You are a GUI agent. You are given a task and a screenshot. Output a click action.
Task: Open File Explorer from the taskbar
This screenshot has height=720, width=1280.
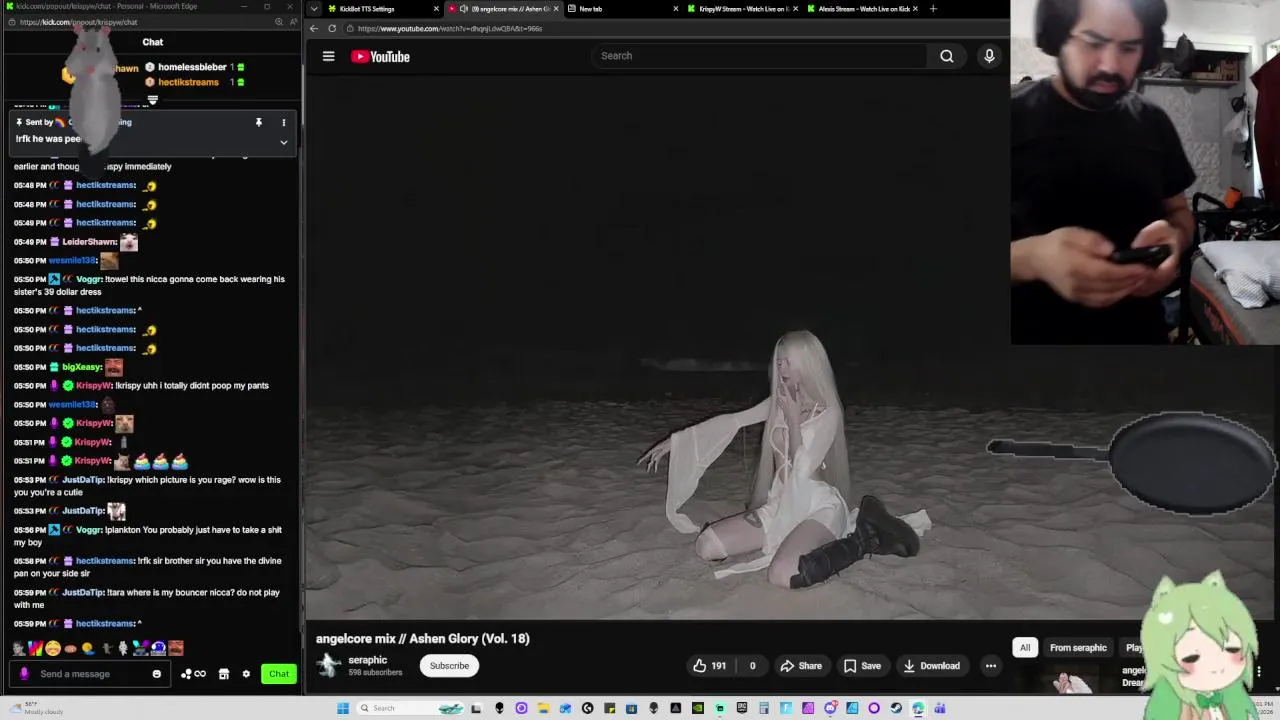point(544,708)
